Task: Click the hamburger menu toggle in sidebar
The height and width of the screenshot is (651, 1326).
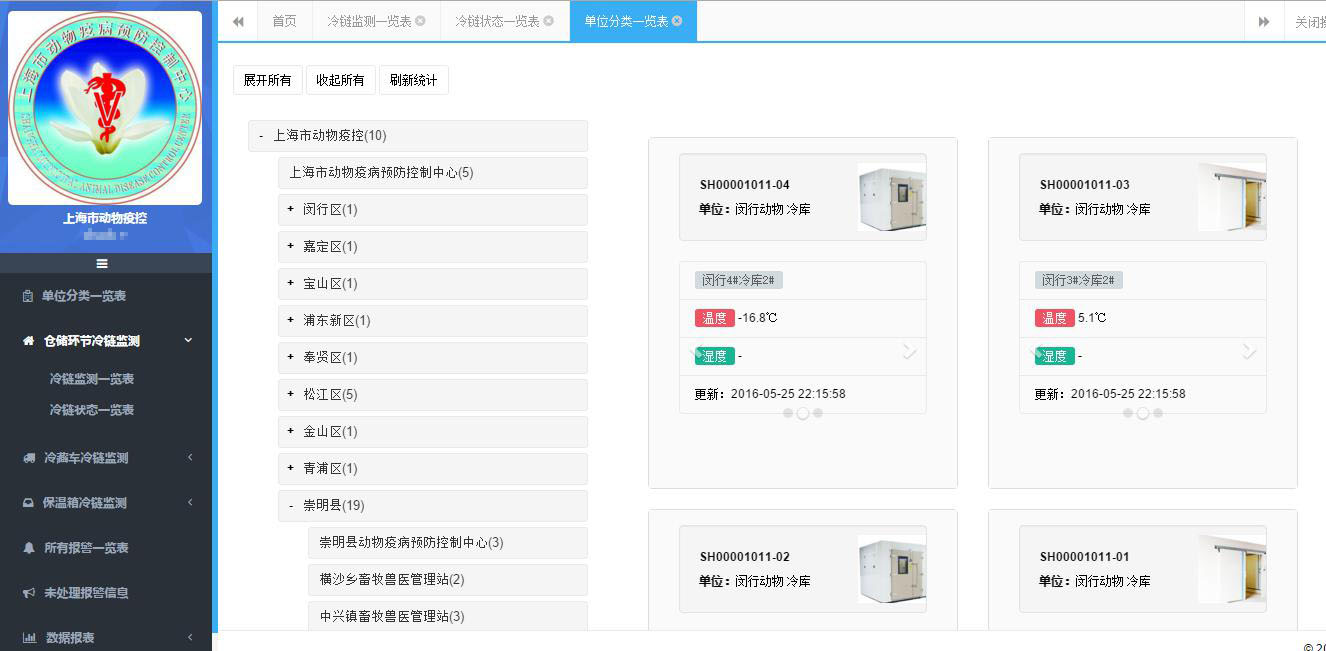Action: pyautogui.click(x=101, y=264)
